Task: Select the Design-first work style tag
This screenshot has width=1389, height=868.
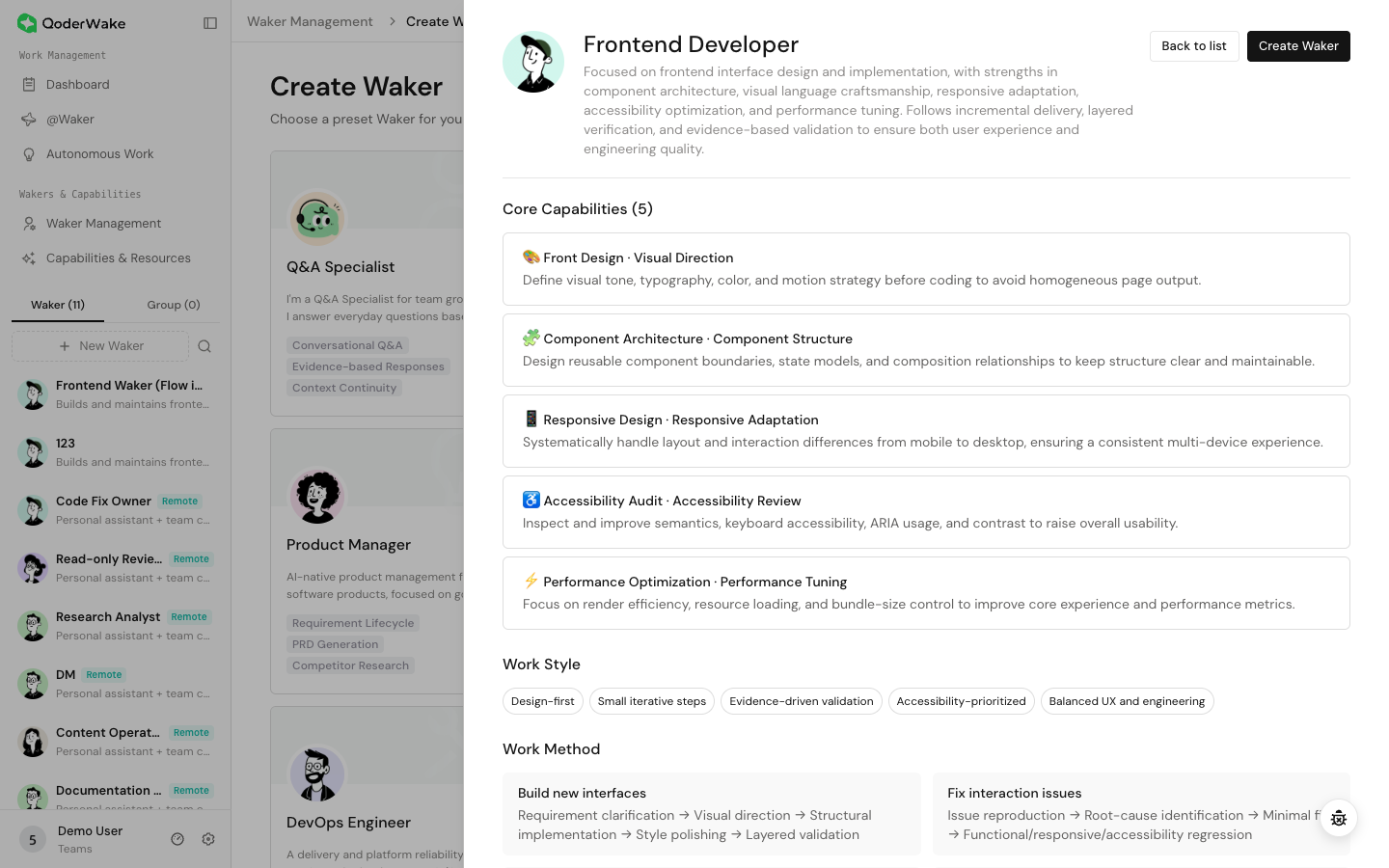Action: [543, 701]
